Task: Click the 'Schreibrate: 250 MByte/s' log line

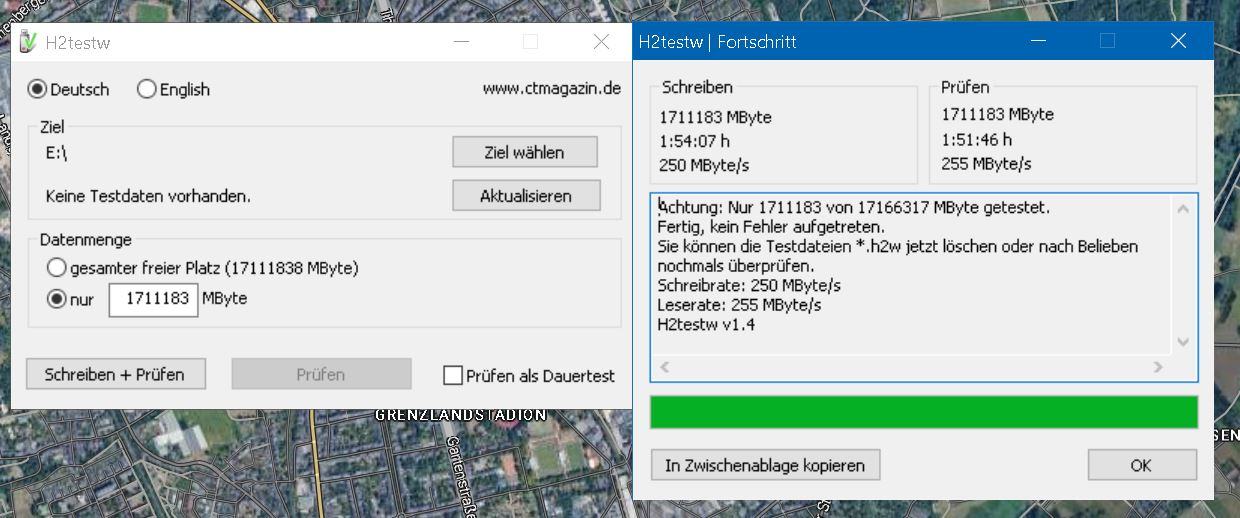Action: (x=749, y=285)
